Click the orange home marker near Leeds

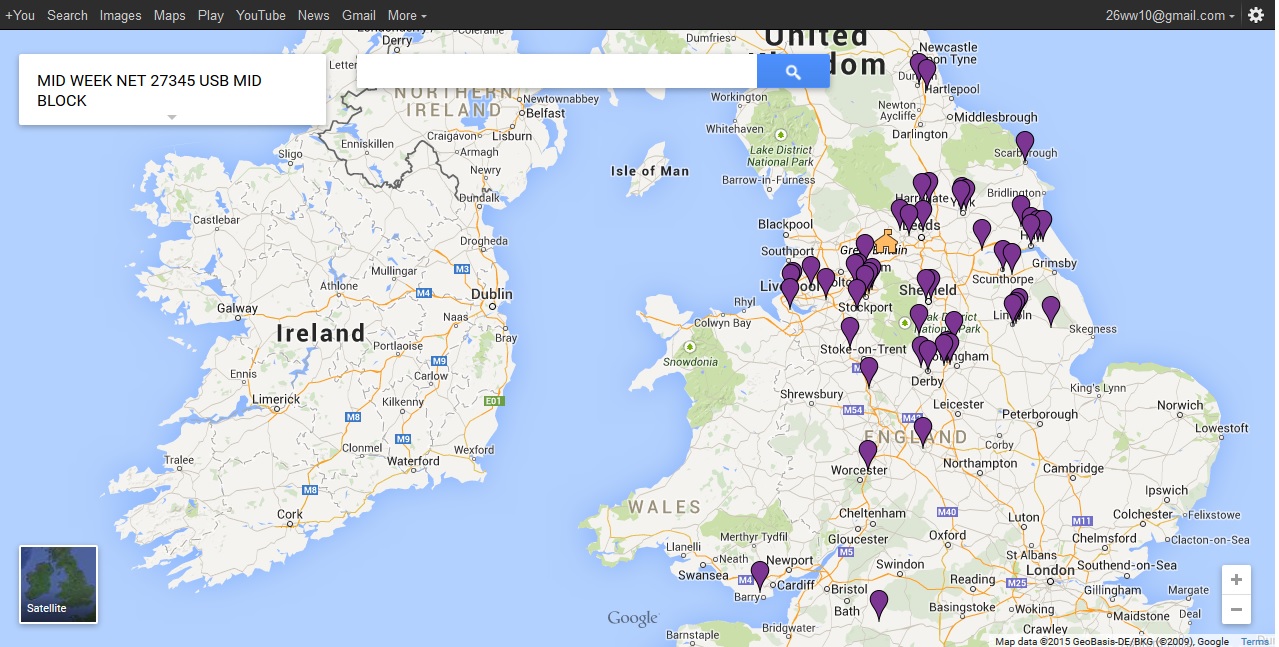(886, 241)
